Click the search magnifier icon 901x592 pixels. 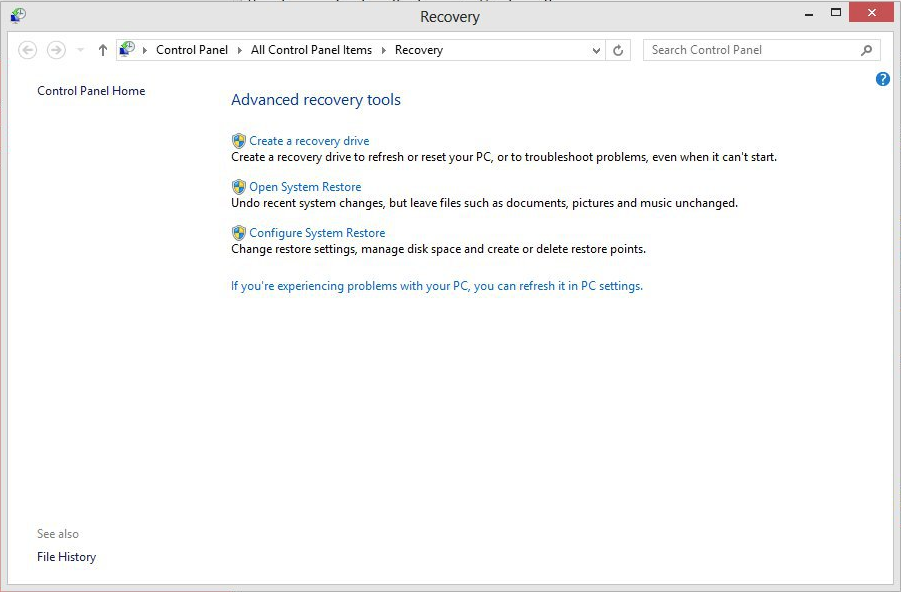point(867,50)
